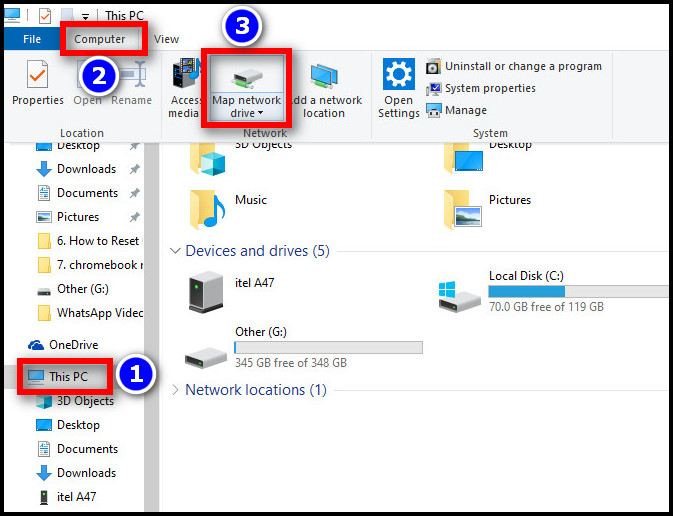The width and height of the screenshot is (673, 516).
Task: Select 3D Objects under This PC
Action: click(x=75, y=401)
